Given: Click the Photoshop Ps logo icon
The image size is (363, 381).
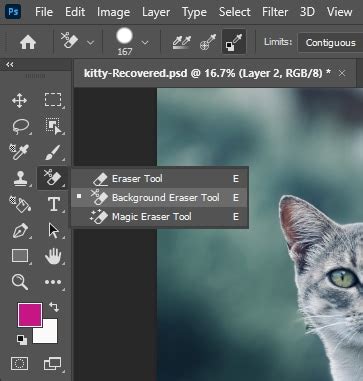Looking at the screenshot, I should 14,12.
